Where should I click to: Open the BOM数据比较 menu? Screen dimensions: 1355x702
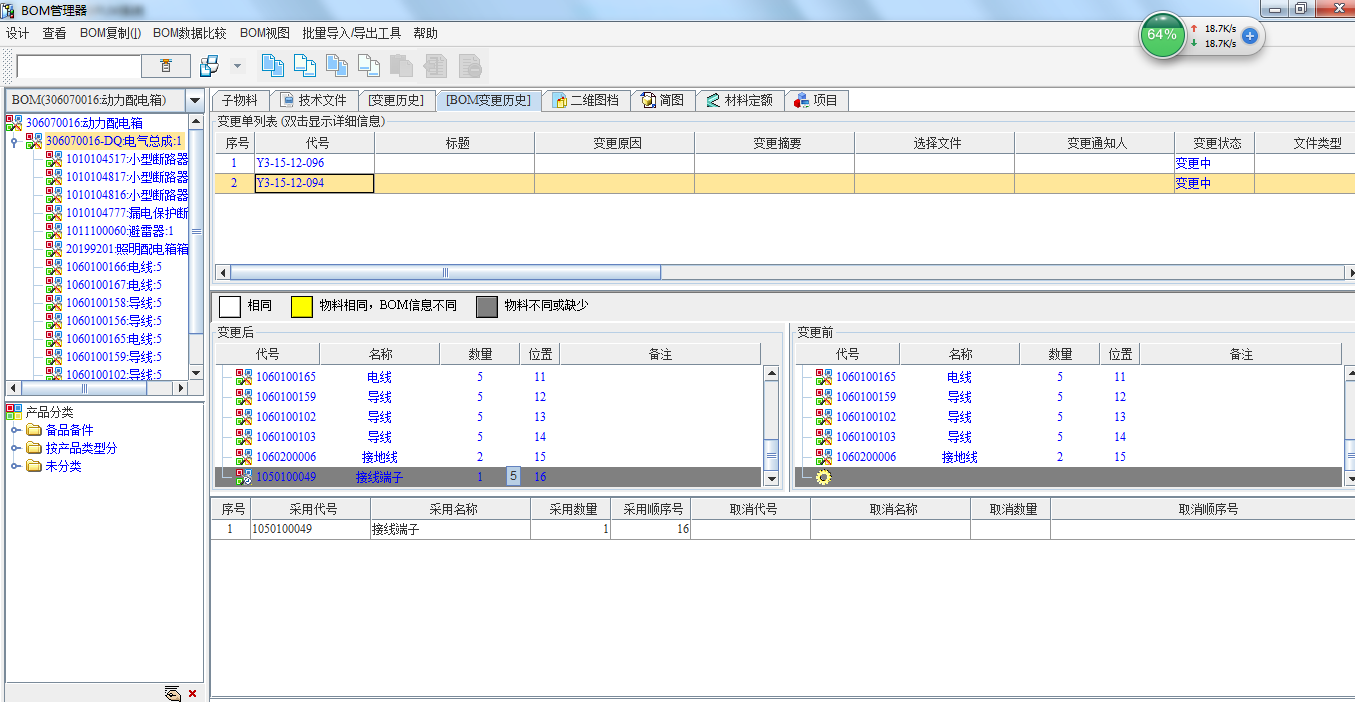pos(189,33)
